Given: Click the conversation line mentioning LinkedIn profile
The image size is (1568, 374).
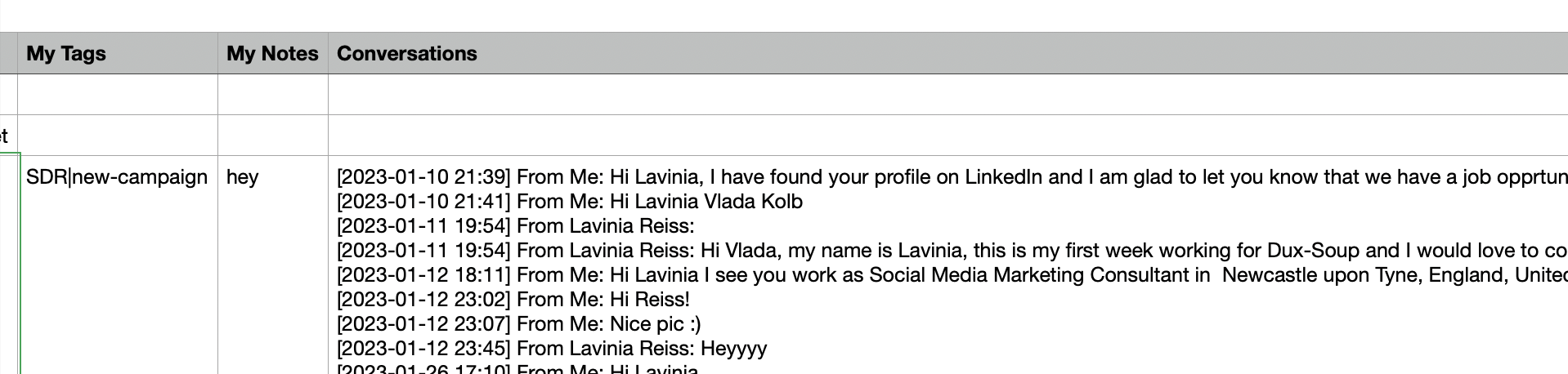Looking at the screenshot, I should pos(952,177).
